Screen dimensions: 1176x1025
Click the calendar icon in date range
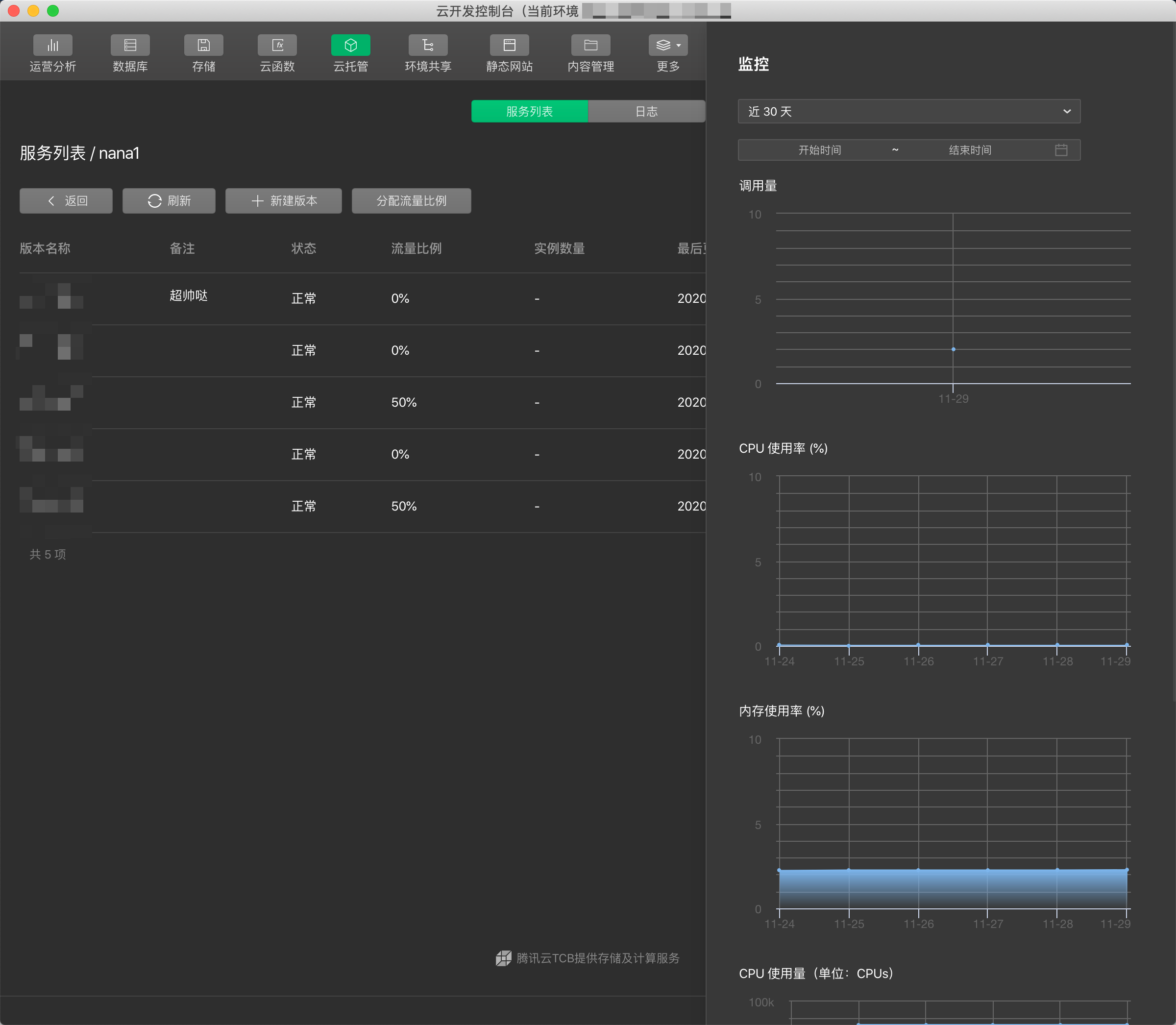point(1061,150)
